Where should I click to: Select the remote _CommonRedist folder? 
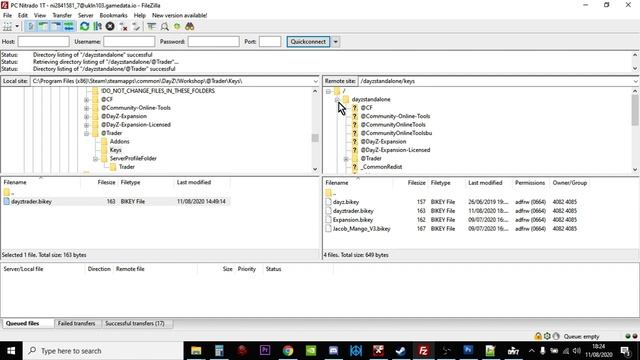click(x=381, y=167)
